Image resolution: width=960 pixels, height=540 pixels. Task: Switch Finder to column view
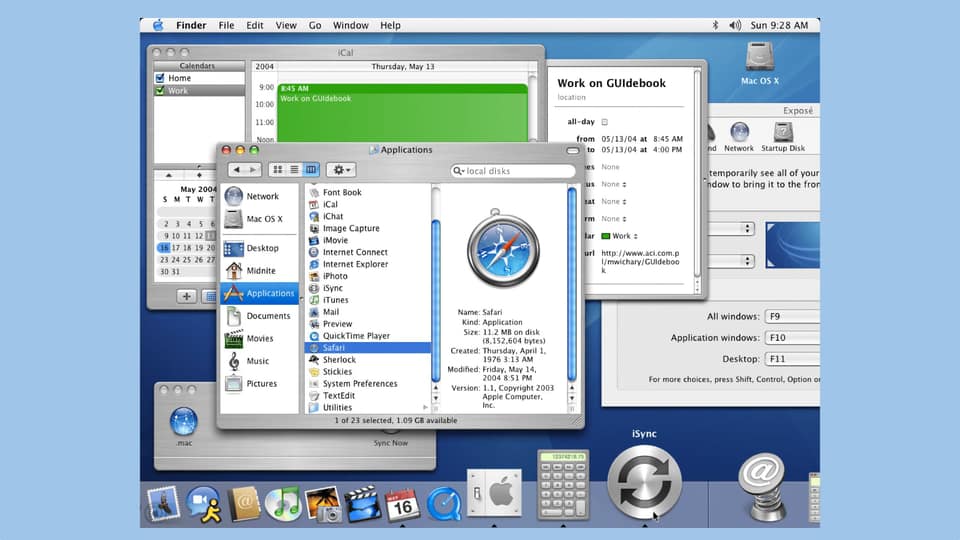point(310,170)
